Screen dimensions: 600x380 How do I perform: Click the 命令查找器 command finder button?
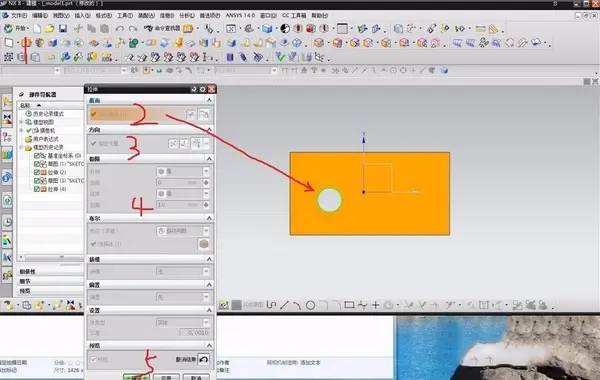pyautogui.click(x=162, y=28)
